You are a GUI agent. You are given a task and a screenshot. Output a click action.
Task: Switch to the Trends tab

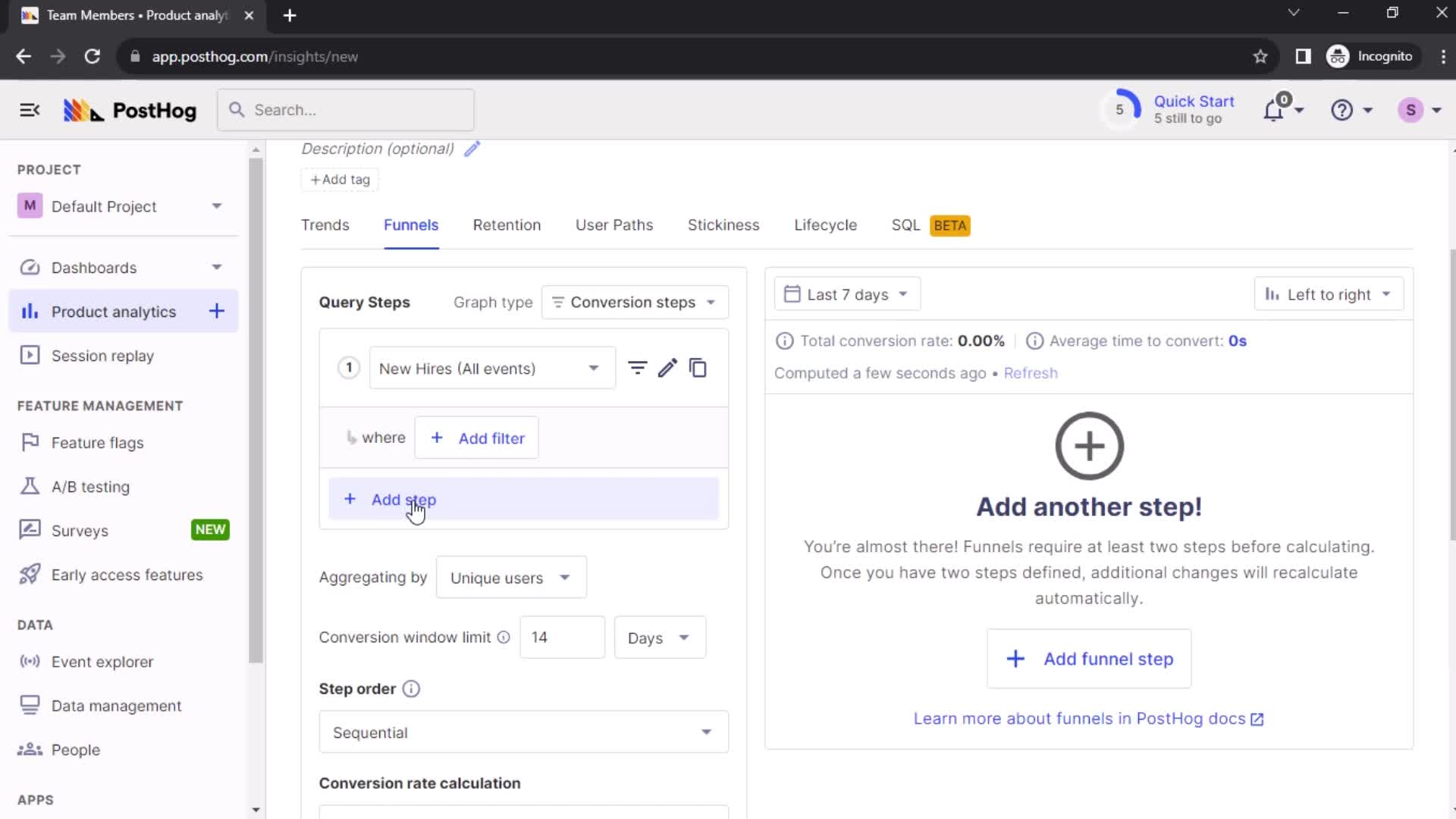click(x=326, y=225)
